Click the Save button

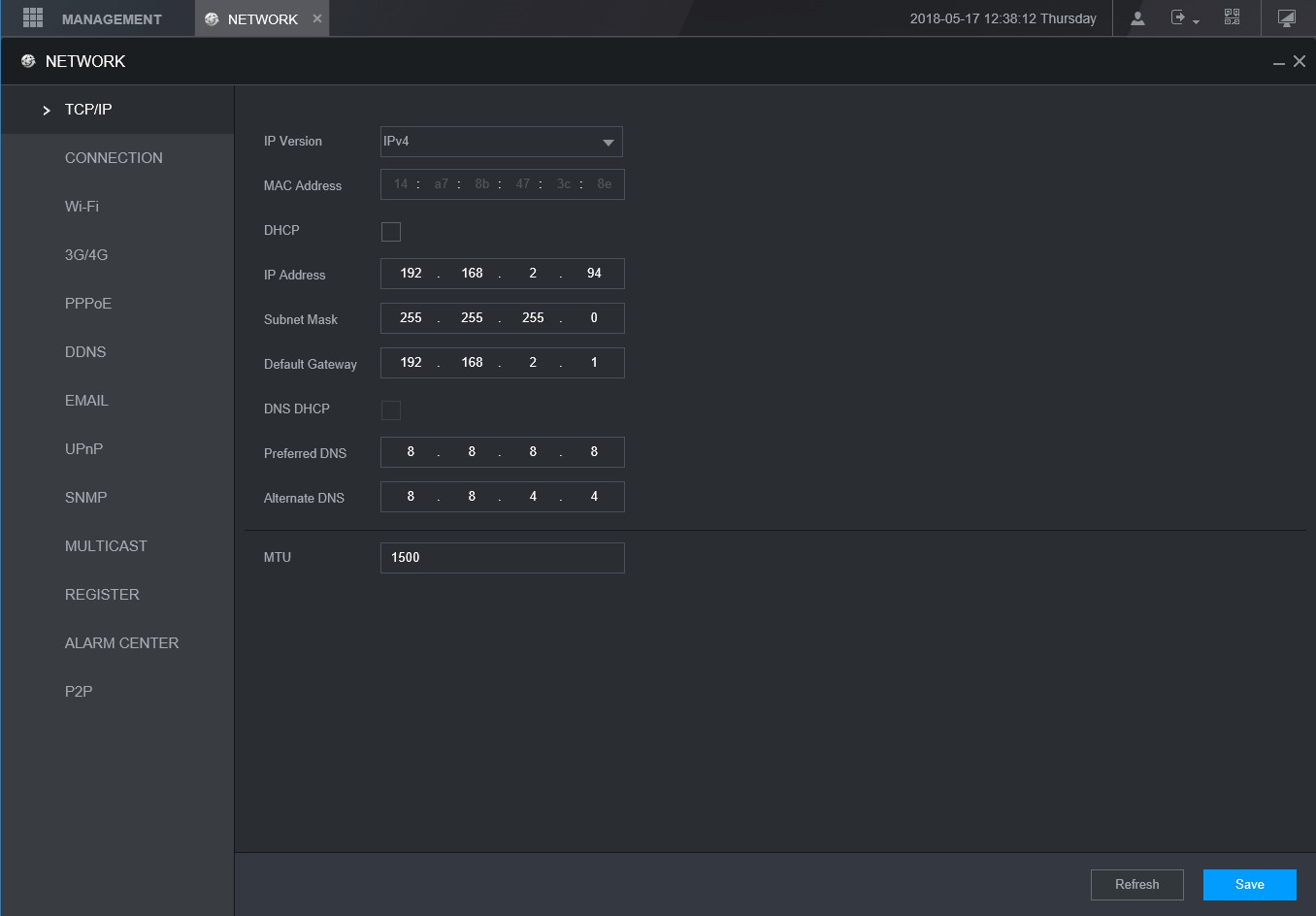click(x=1250, y=885)
